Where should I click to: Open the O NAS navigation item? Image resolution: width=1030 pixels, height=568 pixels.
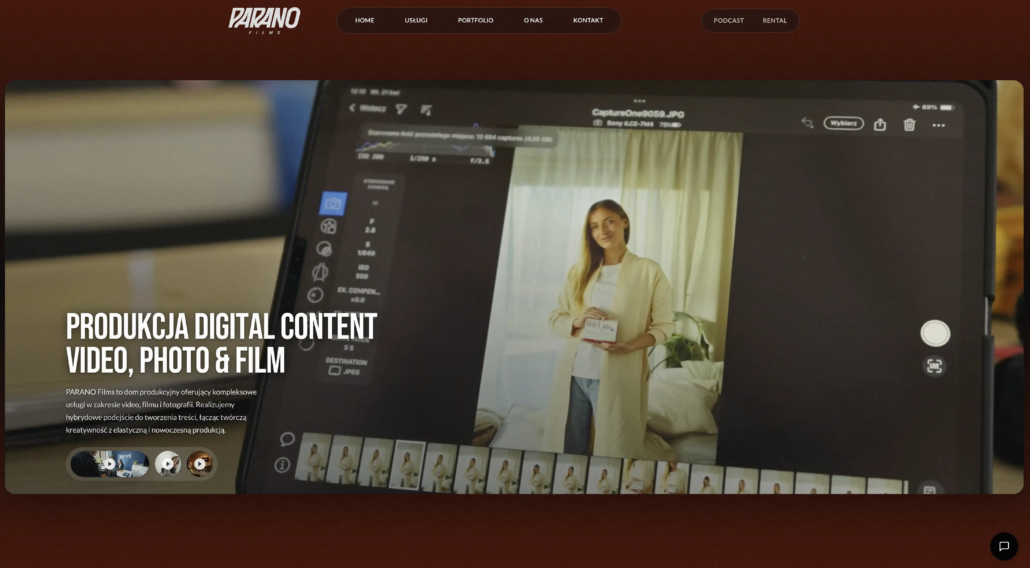533,20
